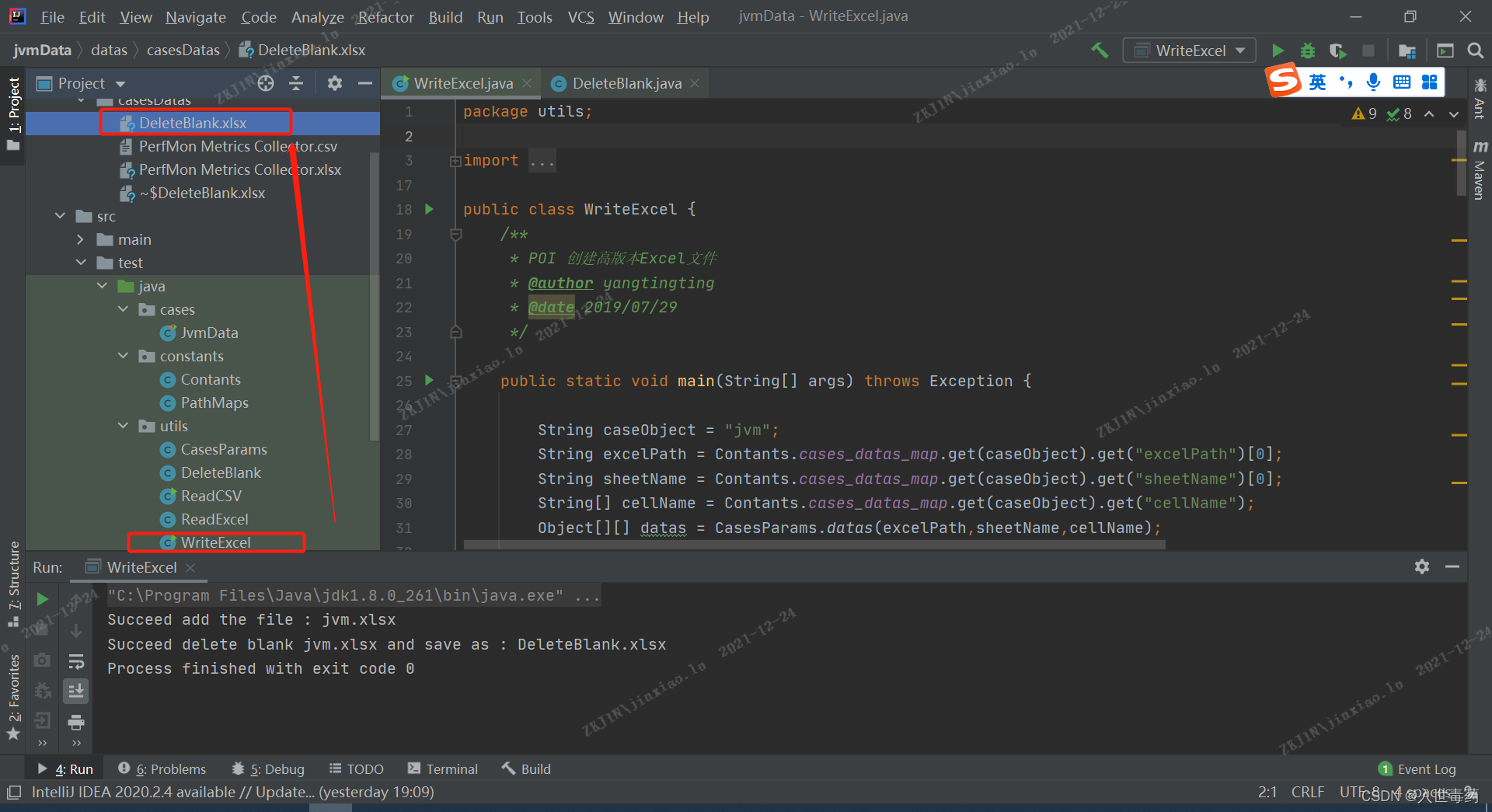This screenshot has width=1492, height=812.
Task: Start debugging with the bug icon
Action: click(1308, 51)
